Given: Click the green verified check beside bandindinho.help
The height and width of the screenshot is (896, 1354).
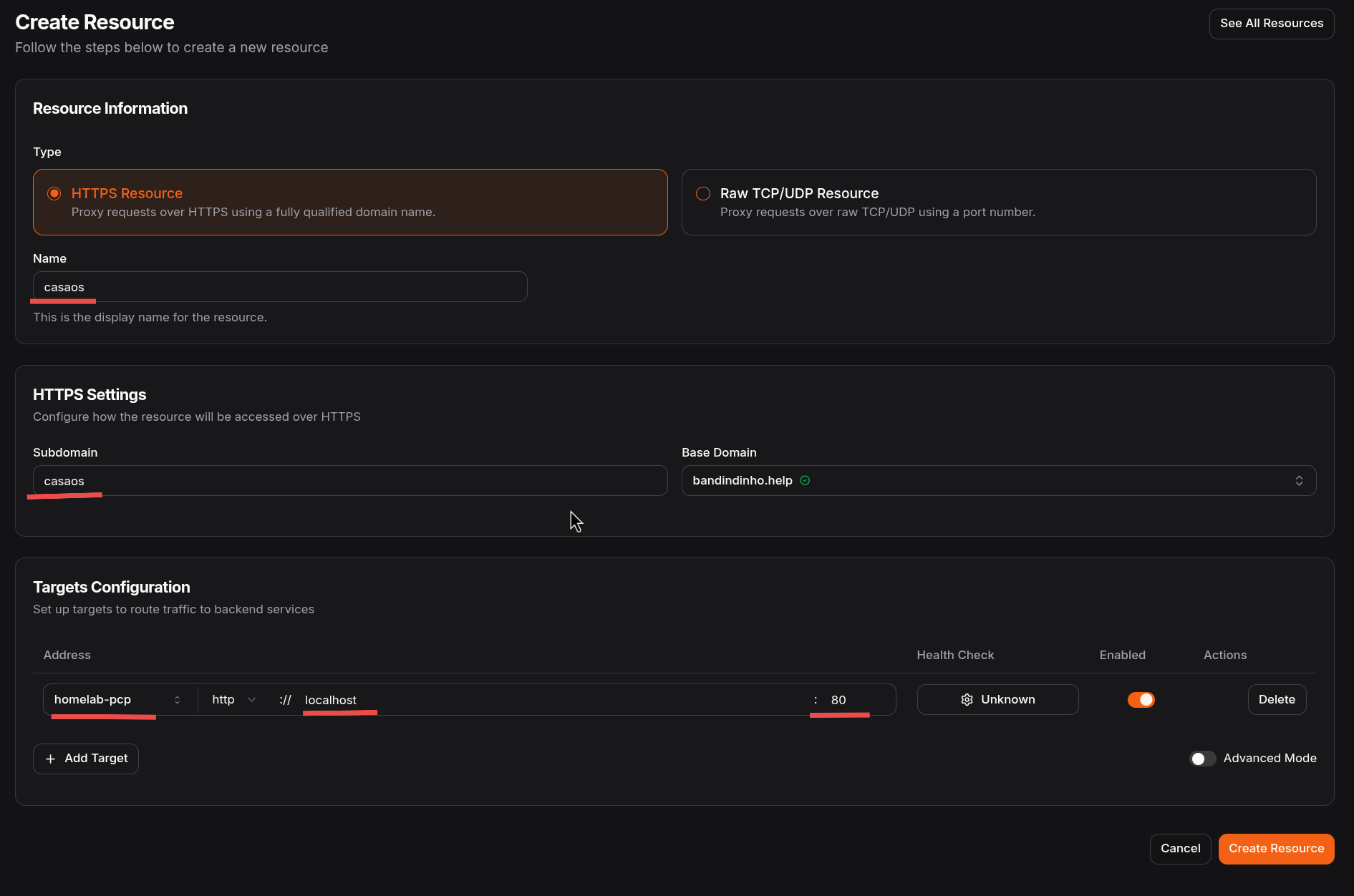Looking at the screenshot, I should 804,480.
